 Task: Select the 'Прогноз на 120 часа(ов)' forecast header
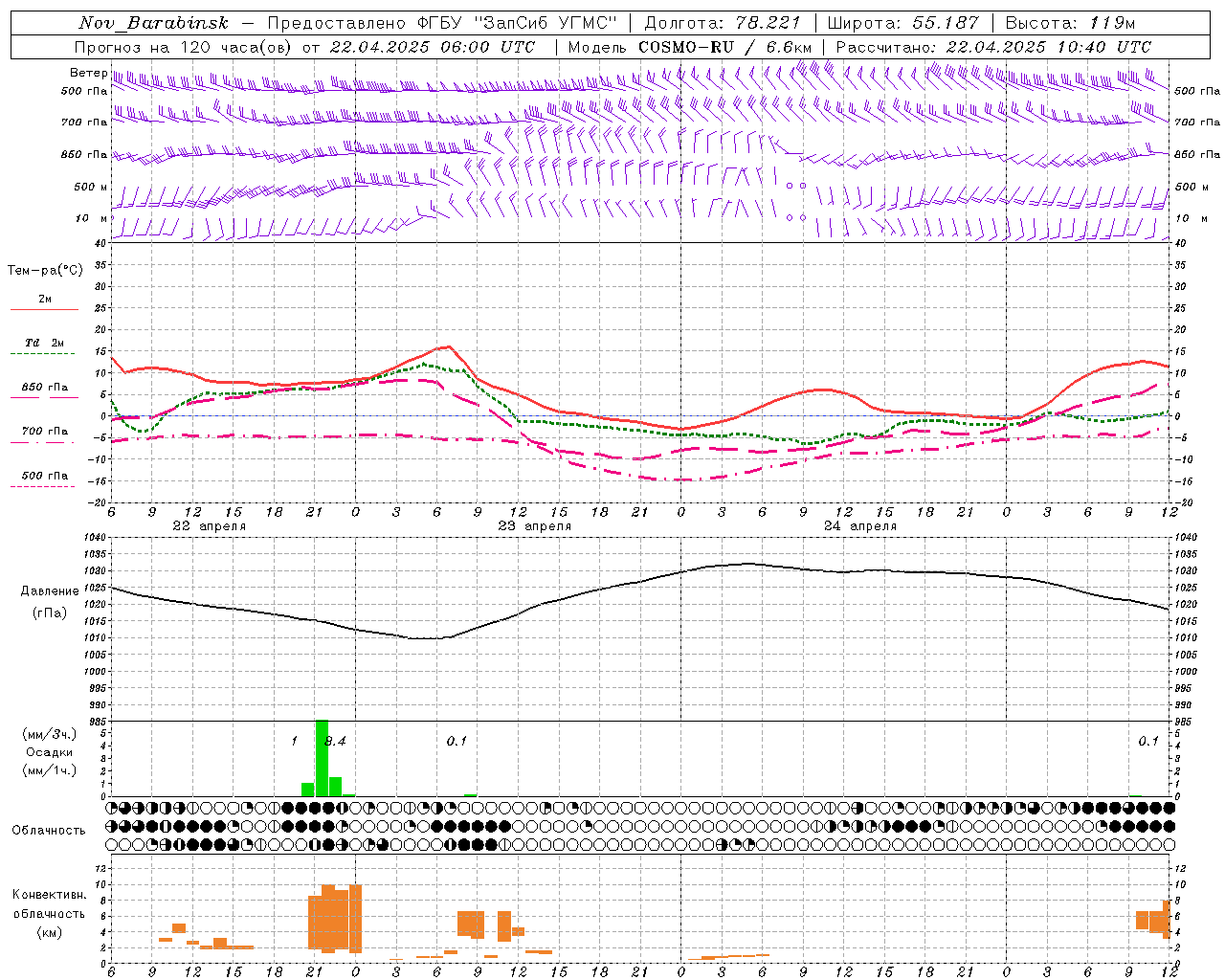pyautogui.click(x=184, y=47)
